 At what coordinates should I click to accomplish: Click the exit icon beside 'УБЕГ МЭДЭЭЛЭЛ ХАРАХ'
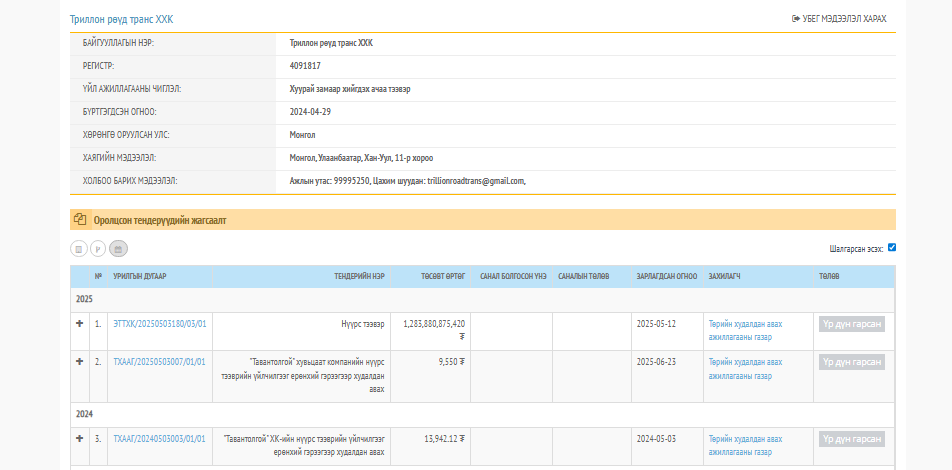pyautogui.click(x=796, y=19)
